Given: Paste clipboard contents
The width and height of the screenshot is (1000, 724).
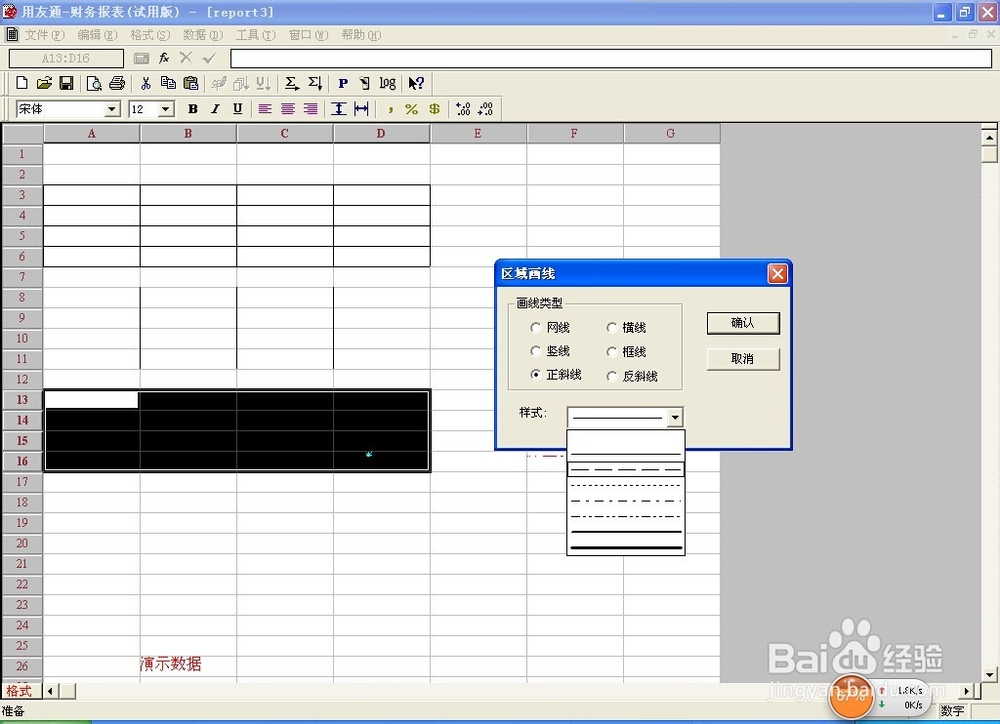Looking at the screenshot, I should [191, 83].
